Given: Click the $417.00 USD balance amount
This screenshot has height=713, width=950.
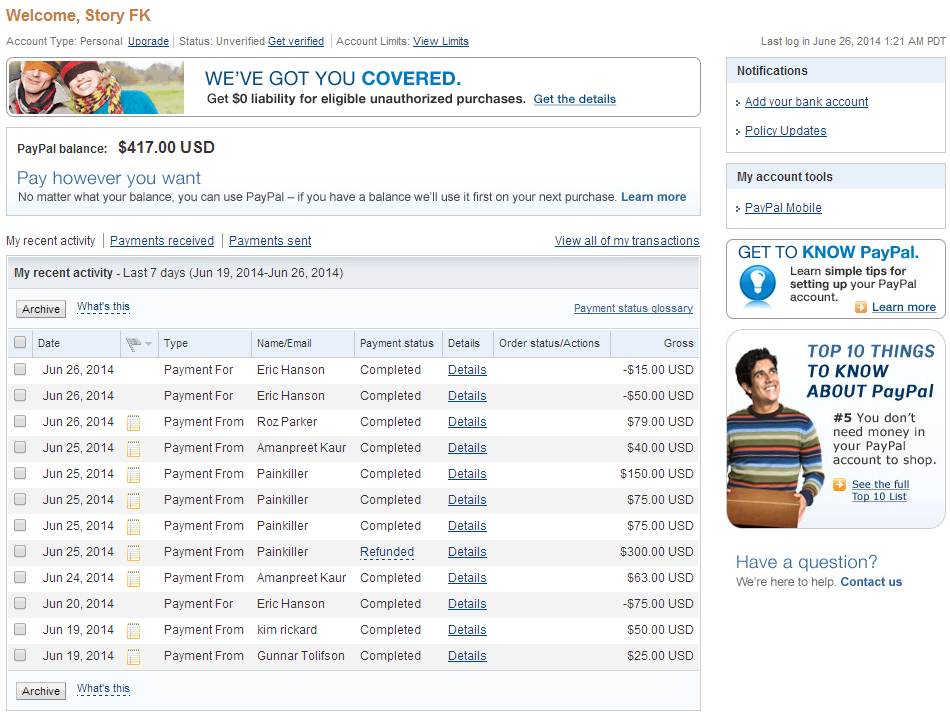Looking at the screenshot, I should click(x=166, y=147).
